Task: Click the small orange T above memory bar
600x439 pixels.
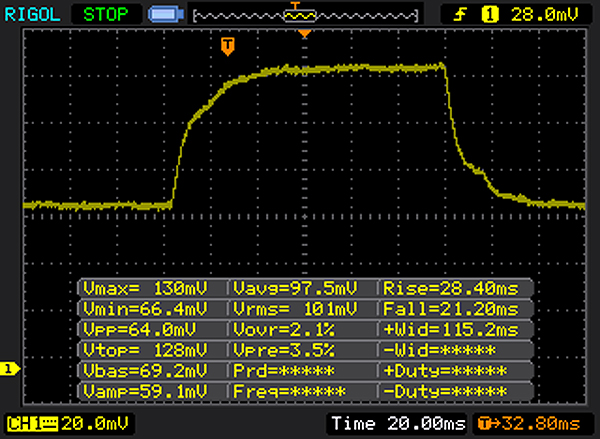Action: tap(295, 5)
